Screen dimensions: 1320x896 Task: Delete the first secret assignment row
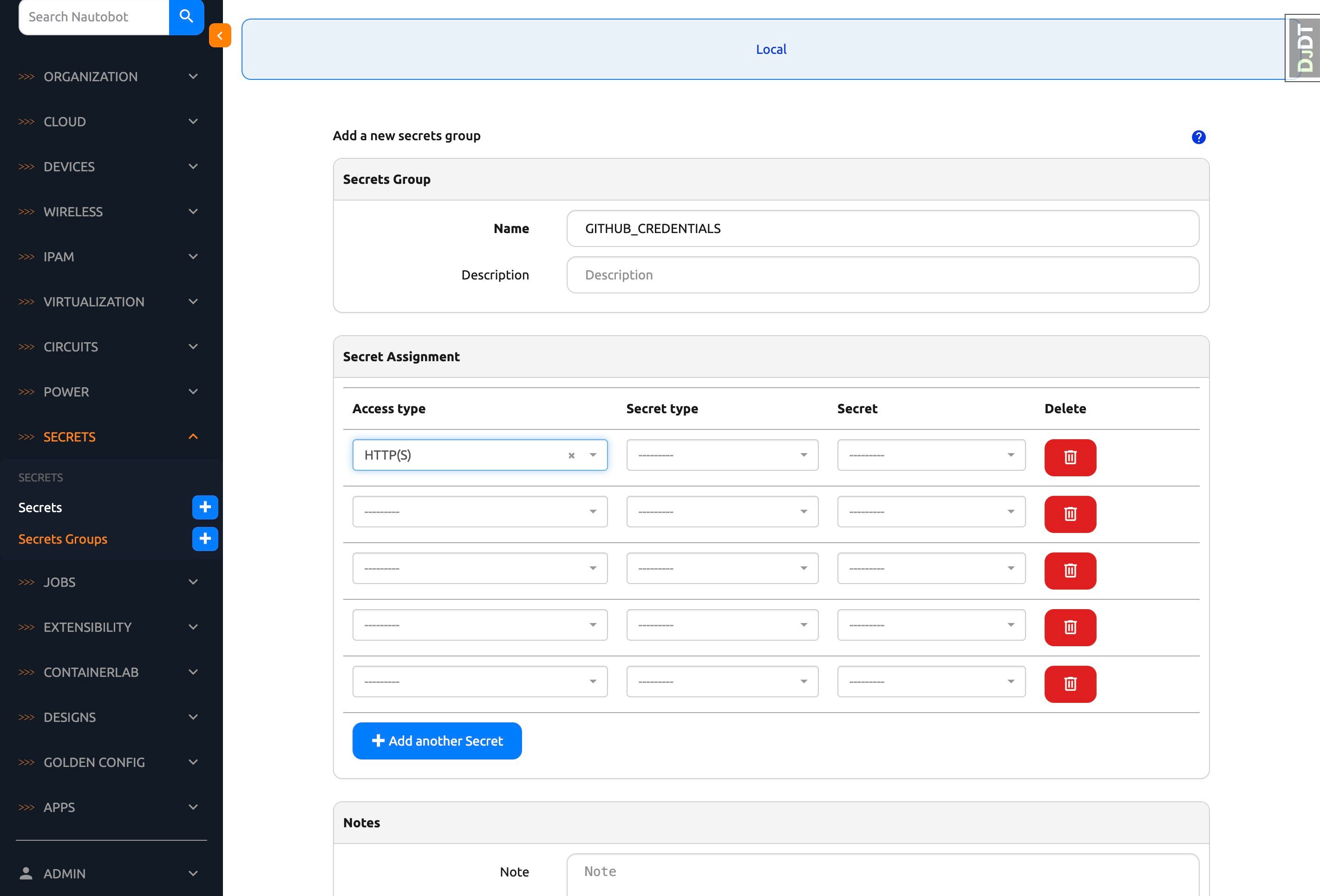pos(1070,457)
